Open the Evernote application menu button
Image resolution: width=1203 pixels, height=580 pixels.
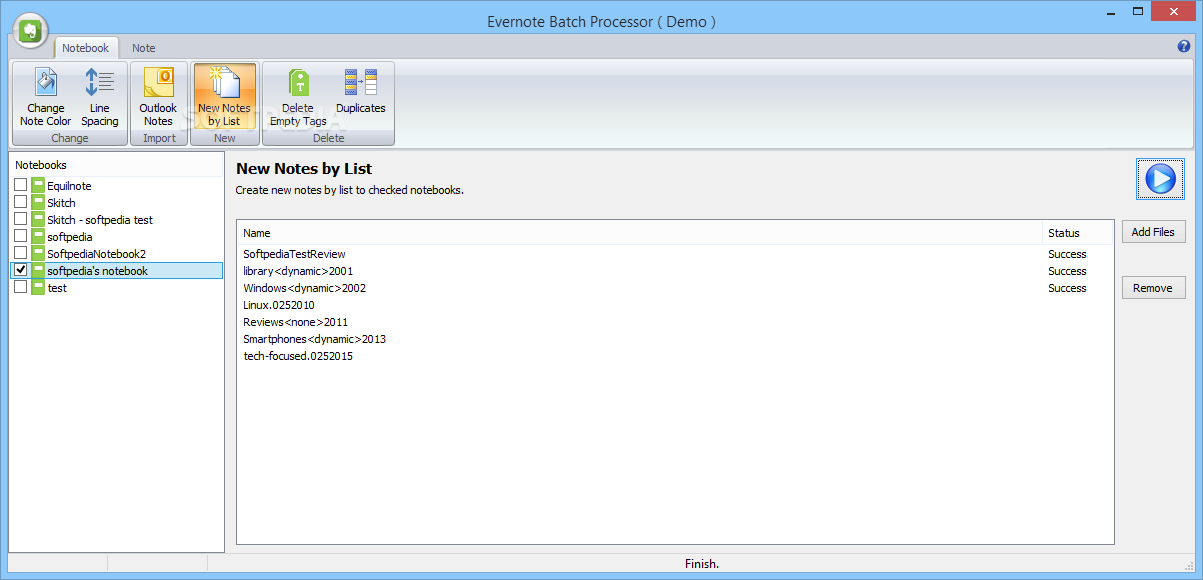(28, 31)
